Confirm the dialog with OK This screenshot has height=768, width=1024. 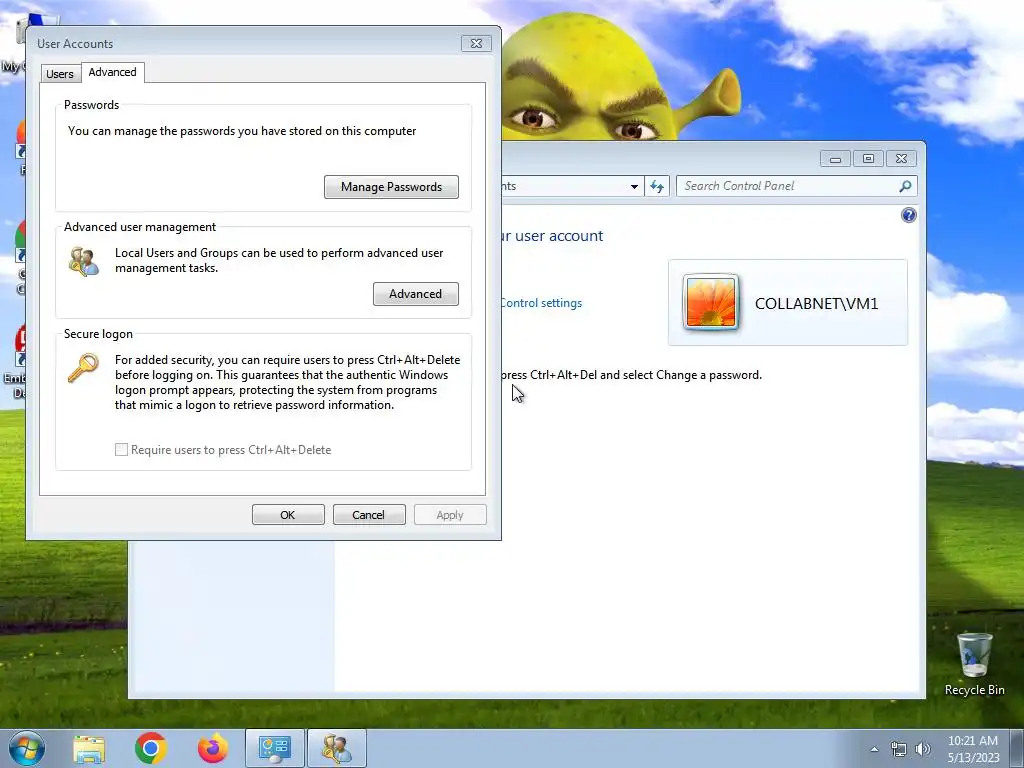[x=288, y=515]
